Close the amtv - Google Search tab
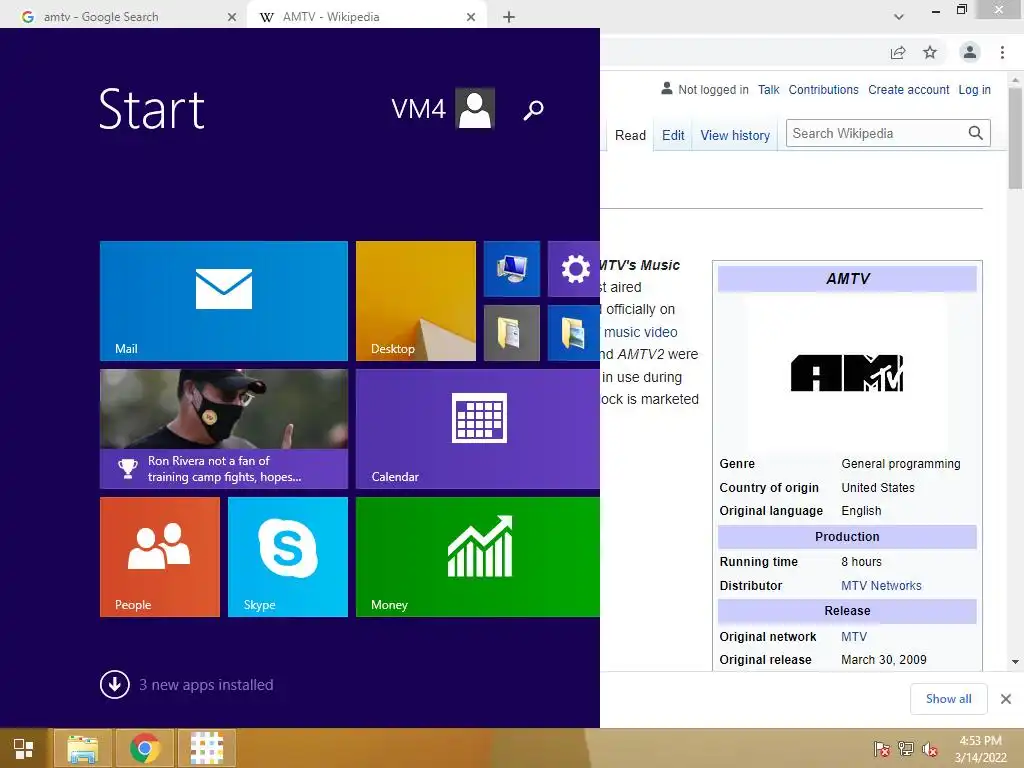The width and height of the screenshot is (1024, 768). point(231,17)
